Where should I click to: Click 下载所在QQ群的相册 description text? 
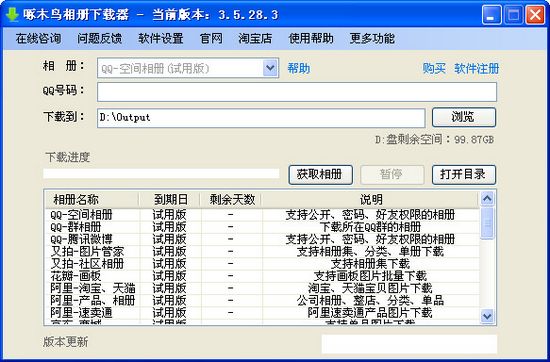tap(370, 227)
